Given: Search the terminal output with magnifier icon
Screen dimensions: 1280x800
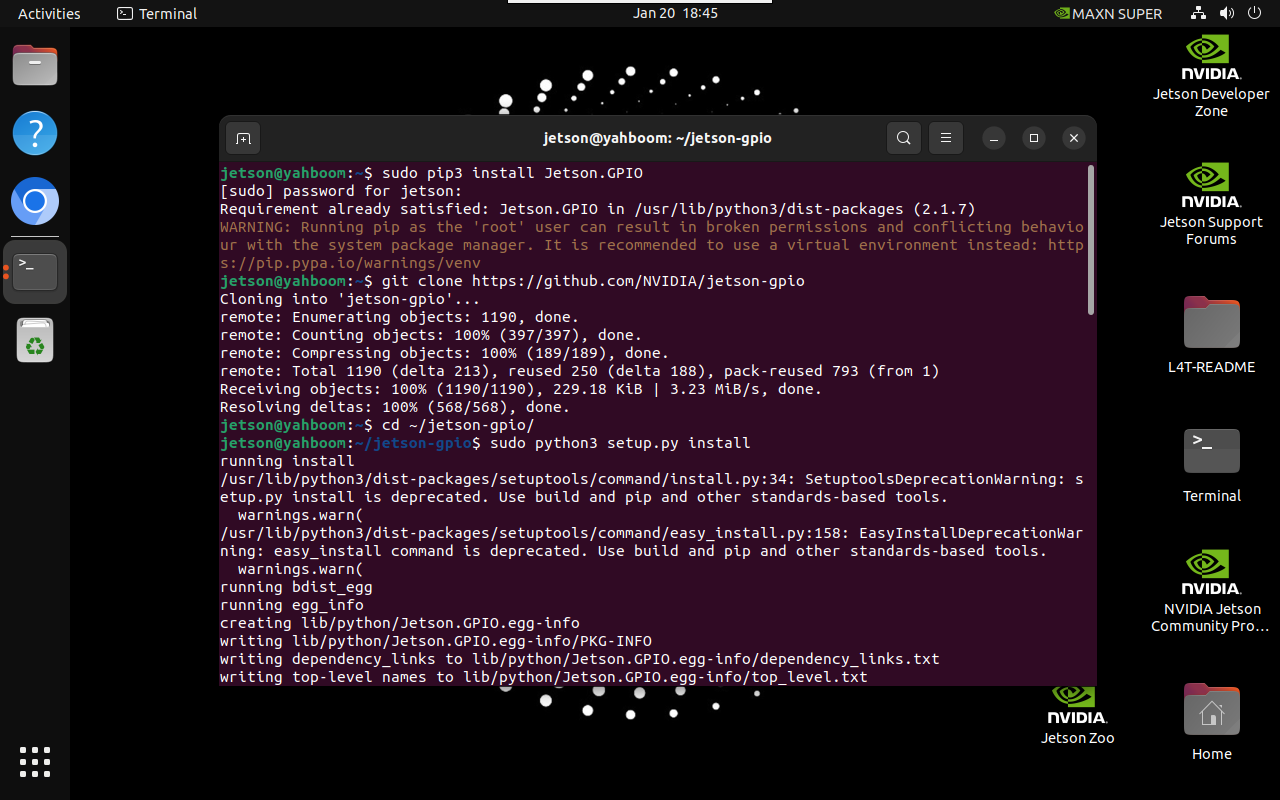Looking at the screenshot, I should (x=903, y=138).
